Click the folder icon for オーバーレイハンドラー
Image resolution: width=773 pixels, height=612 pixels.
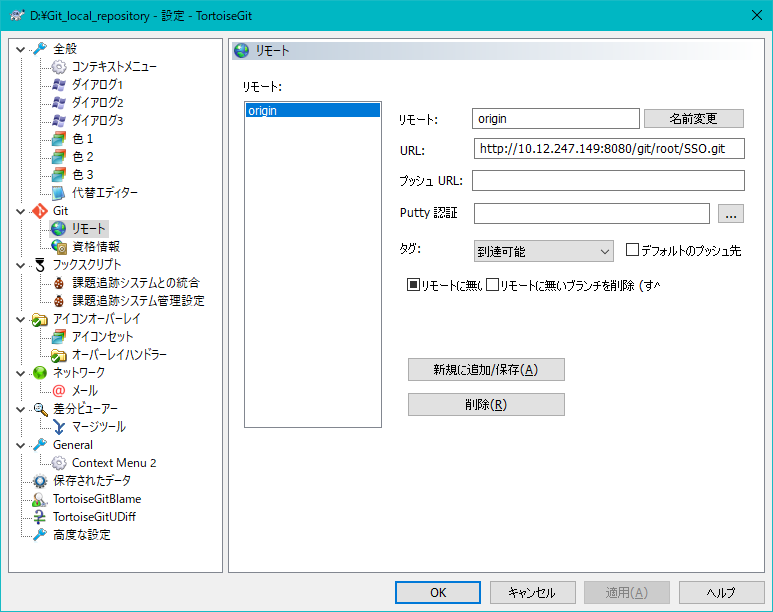[x=59, y=355]
